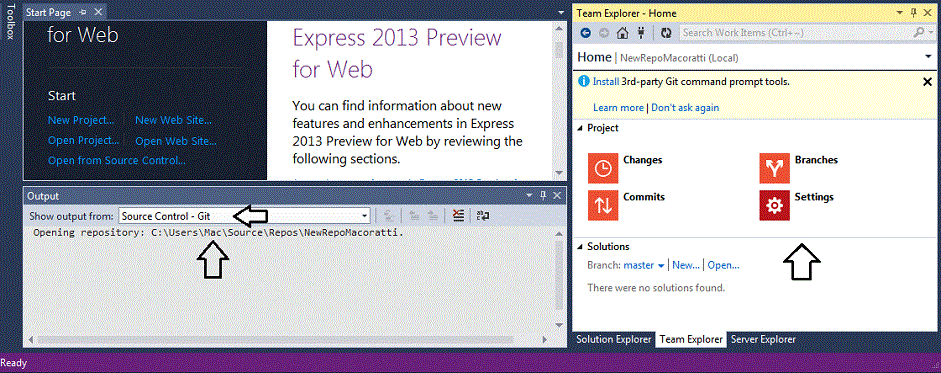This screenshot has width=941, height=373.
Task: Click the Team Explorer forward navigation arrow
Action: coord(604,33)
